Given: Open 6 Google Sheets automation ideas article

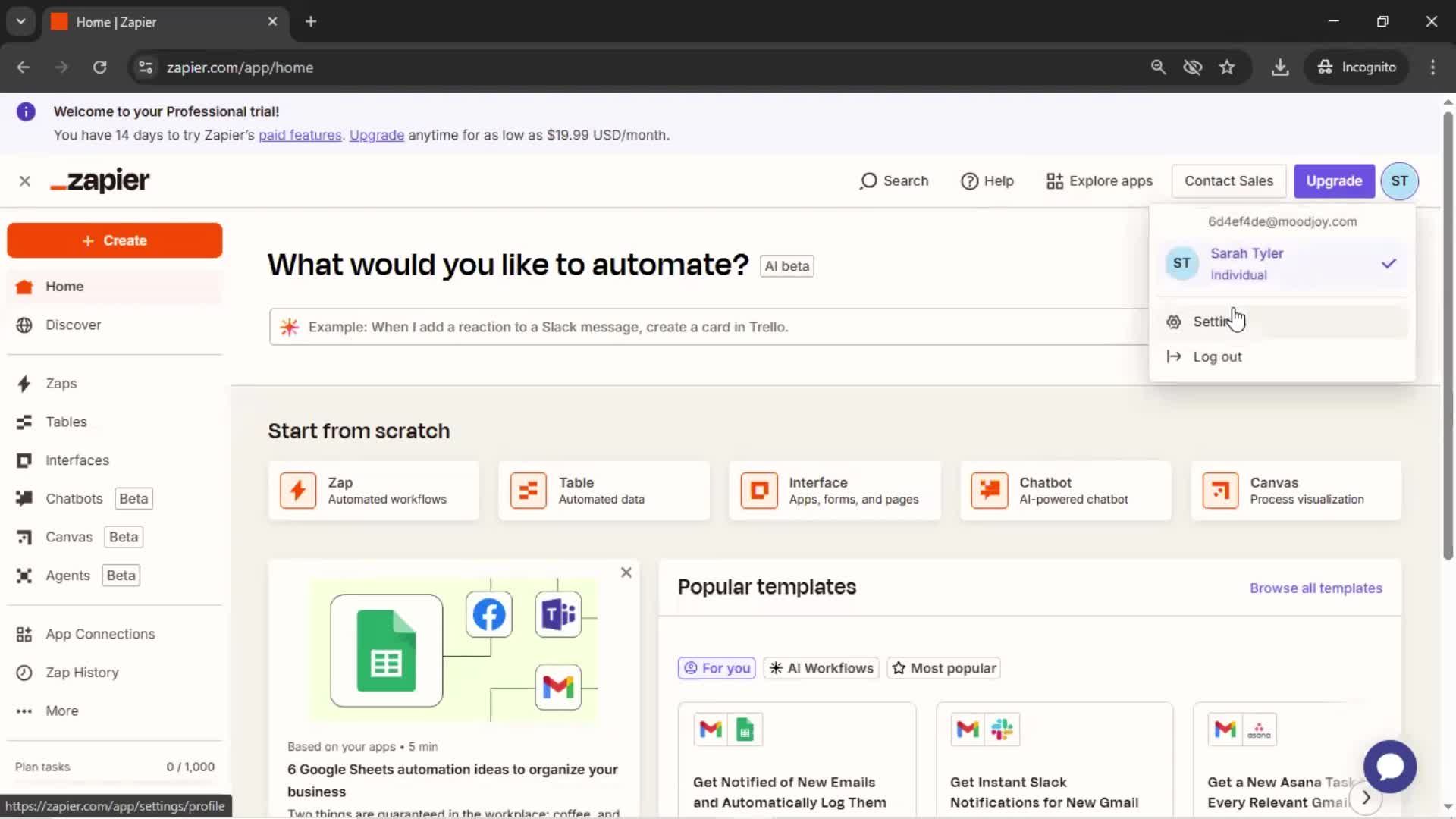Looking at the screenshot, I should [453, 780].
